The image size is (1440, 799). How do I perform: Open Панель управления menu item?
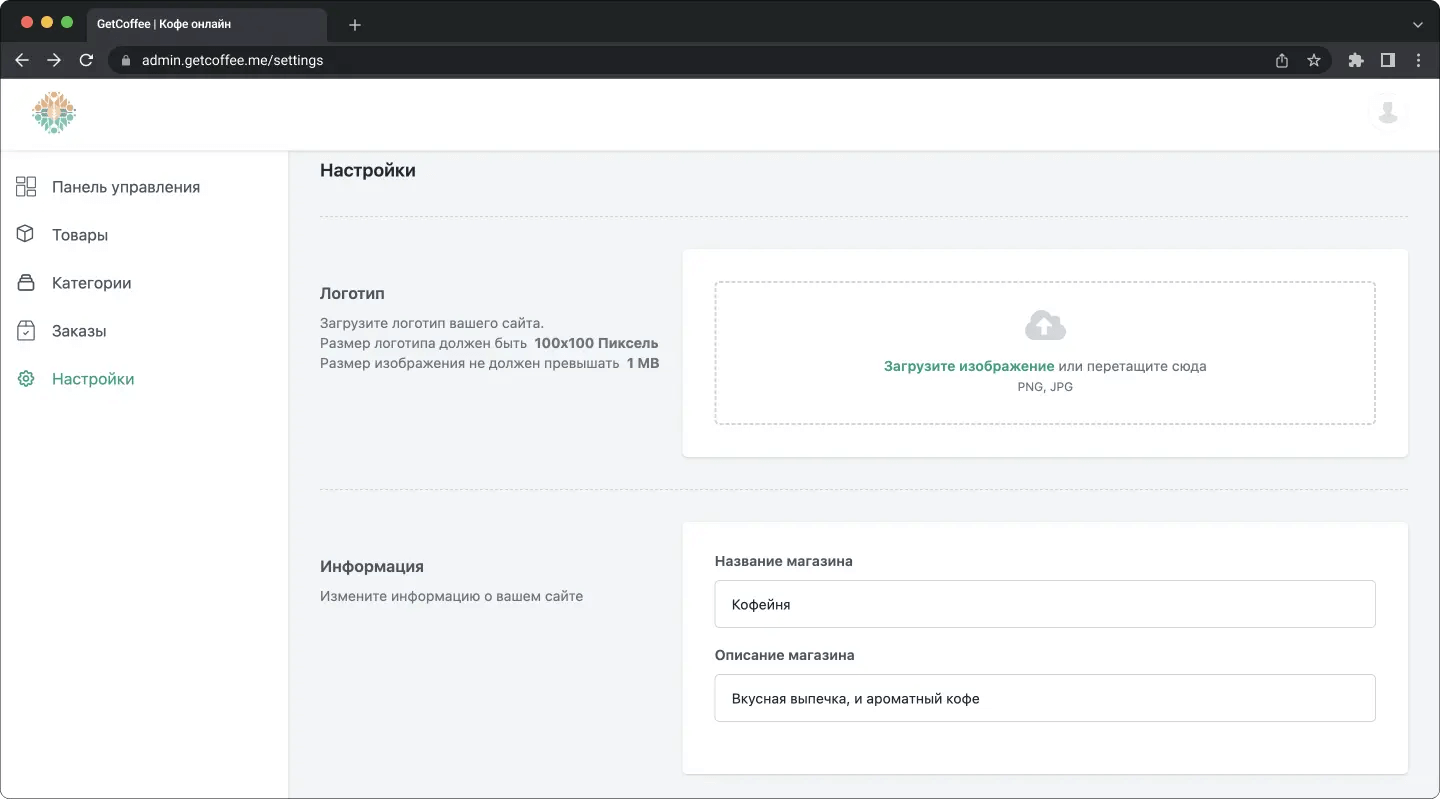[126, 187]
